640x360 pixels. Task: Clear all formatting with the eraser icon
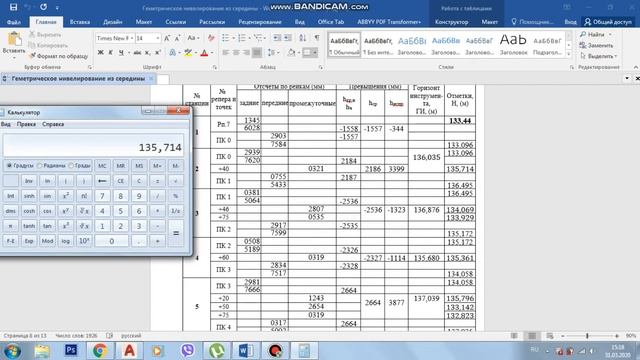coord(211,38)
